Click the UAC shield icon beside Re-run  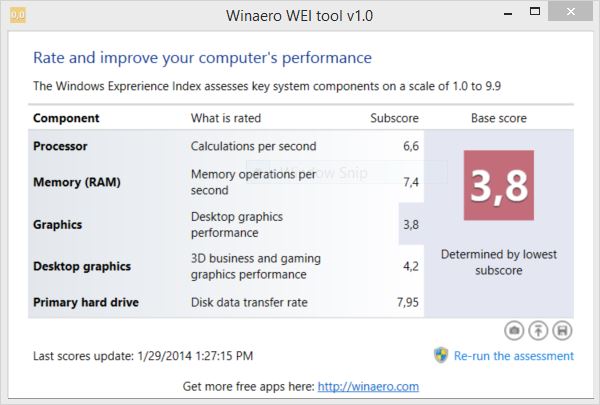point(441,355)
